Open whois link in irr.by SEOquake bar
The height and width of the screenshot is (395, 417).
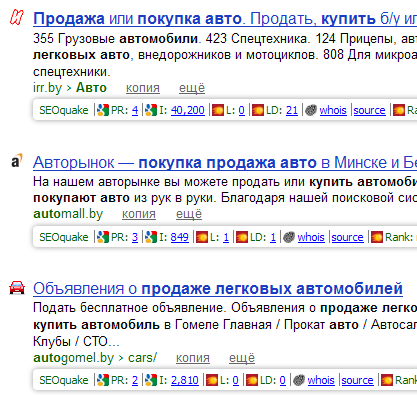coord(333,110)
